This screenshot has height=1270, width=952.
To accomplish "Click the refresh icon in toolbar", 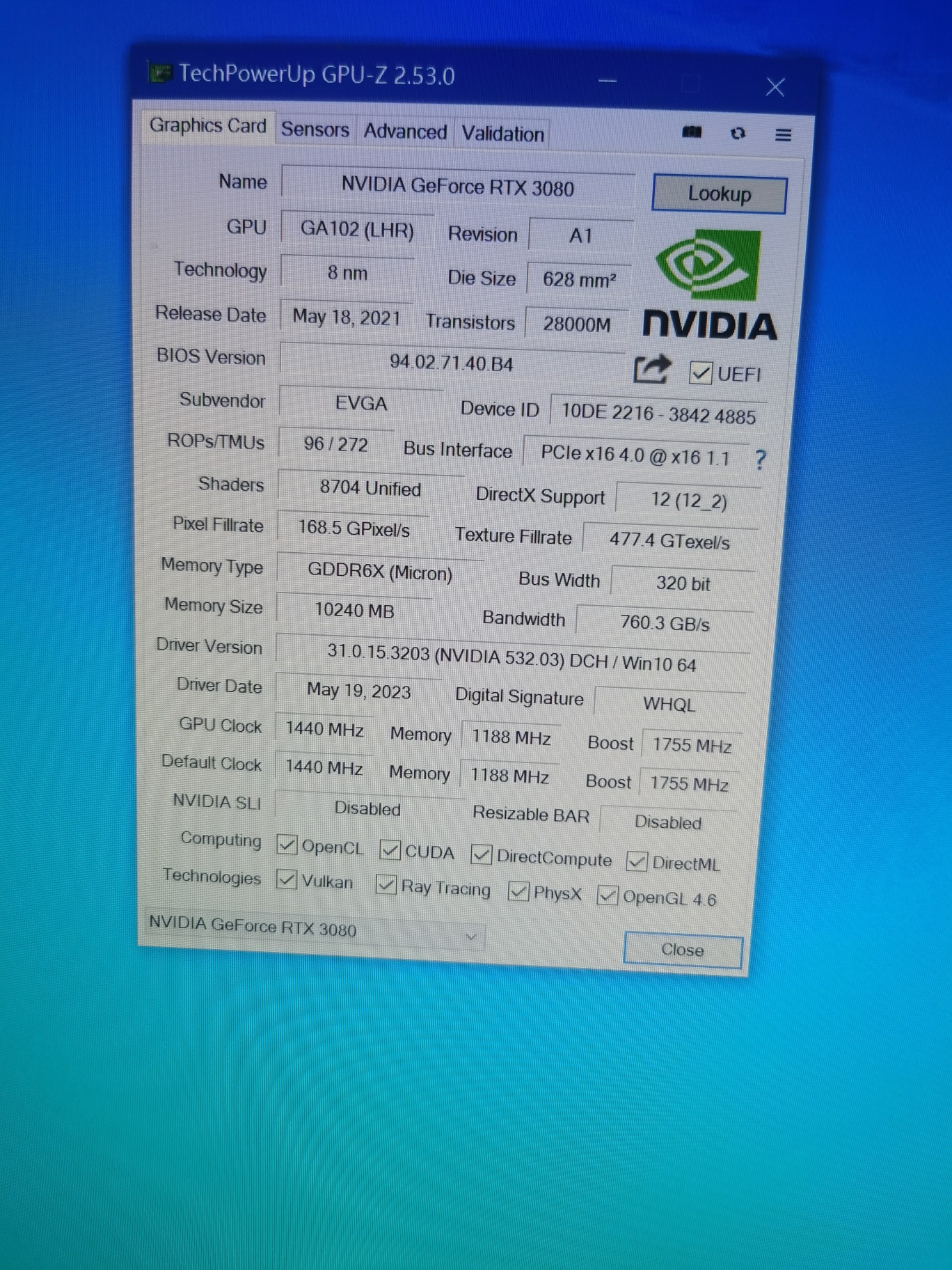I will click(x=738, y=133).
